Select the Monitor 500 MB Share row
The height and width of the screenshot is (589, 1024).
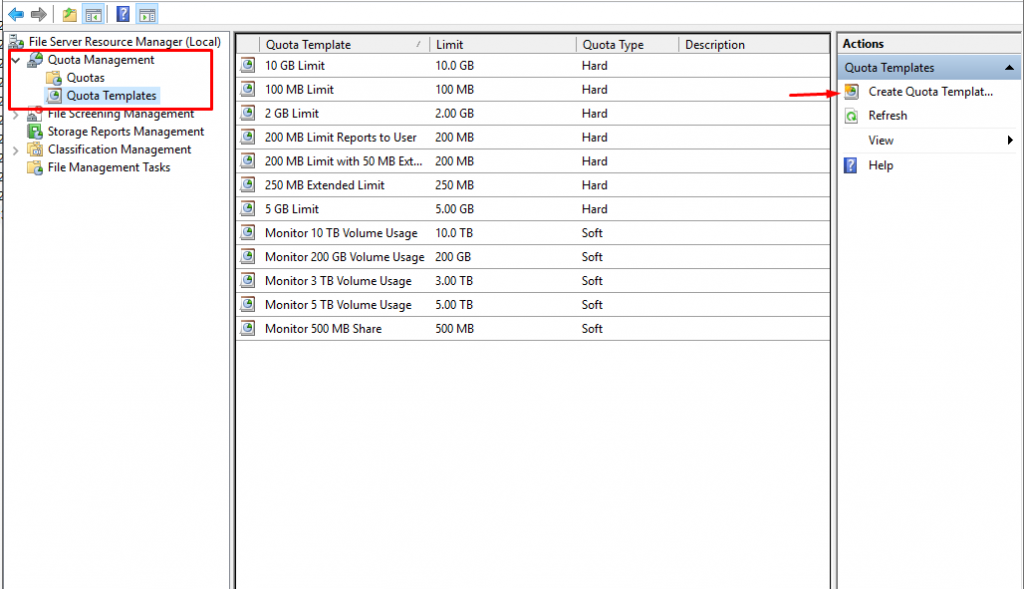(x=322, y=329)
